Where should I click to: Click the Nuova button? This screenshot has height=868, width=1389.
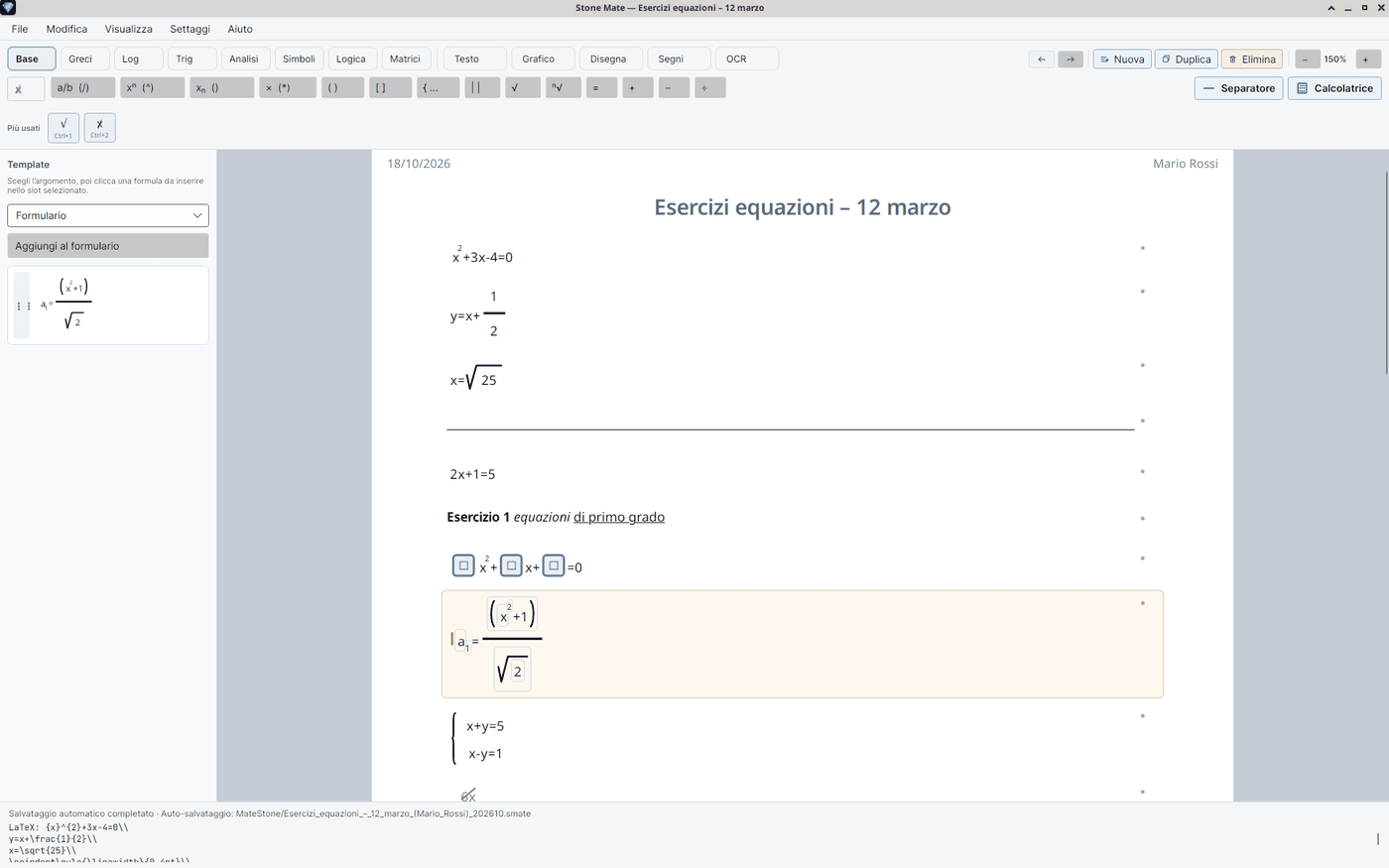point(1122,60)
